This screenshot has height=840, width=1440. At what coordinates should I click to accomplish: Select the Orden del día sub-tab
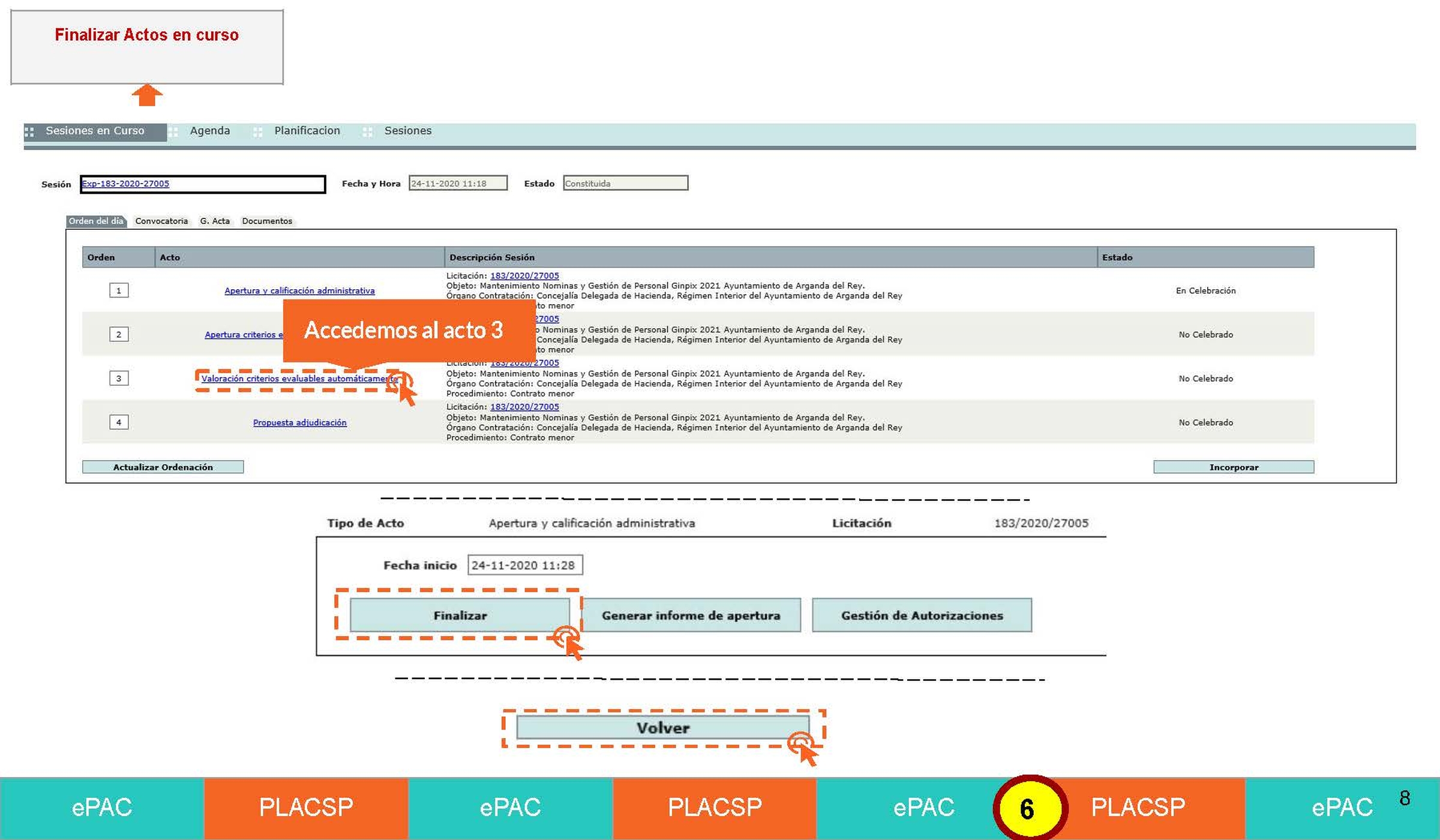96,221
